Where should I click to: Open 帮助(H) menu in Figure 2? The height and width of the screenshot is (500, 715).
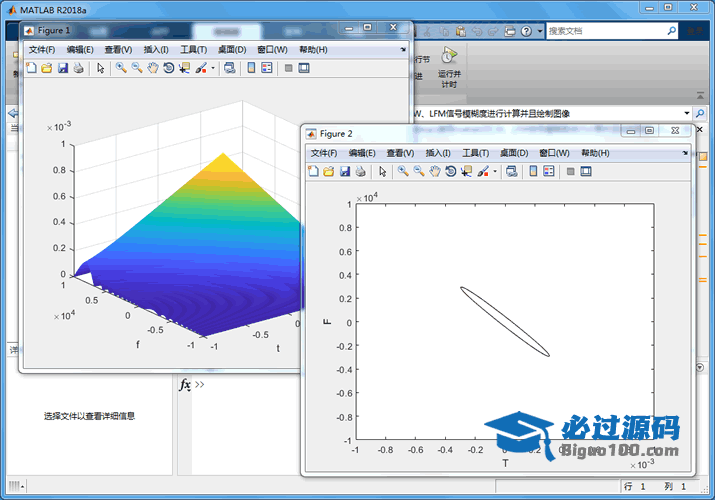[x=595, y=153]
